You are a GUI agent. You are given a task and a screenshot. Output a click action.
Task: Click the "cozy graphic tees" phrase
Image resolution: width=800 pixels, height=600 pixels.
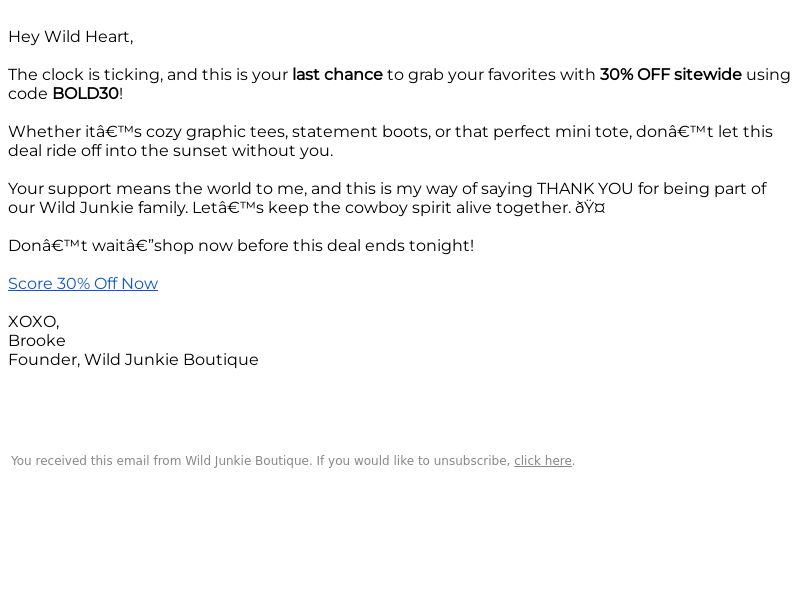(x=212, y=132)
